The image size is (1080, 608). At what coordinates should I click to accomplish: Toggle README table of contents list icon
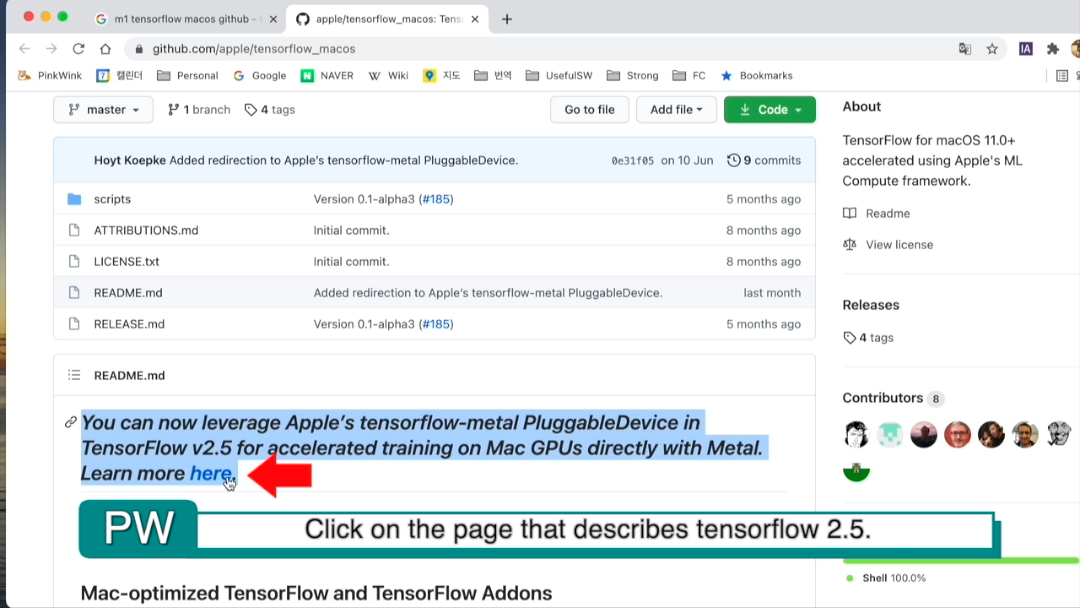click(x=74, y=375)
